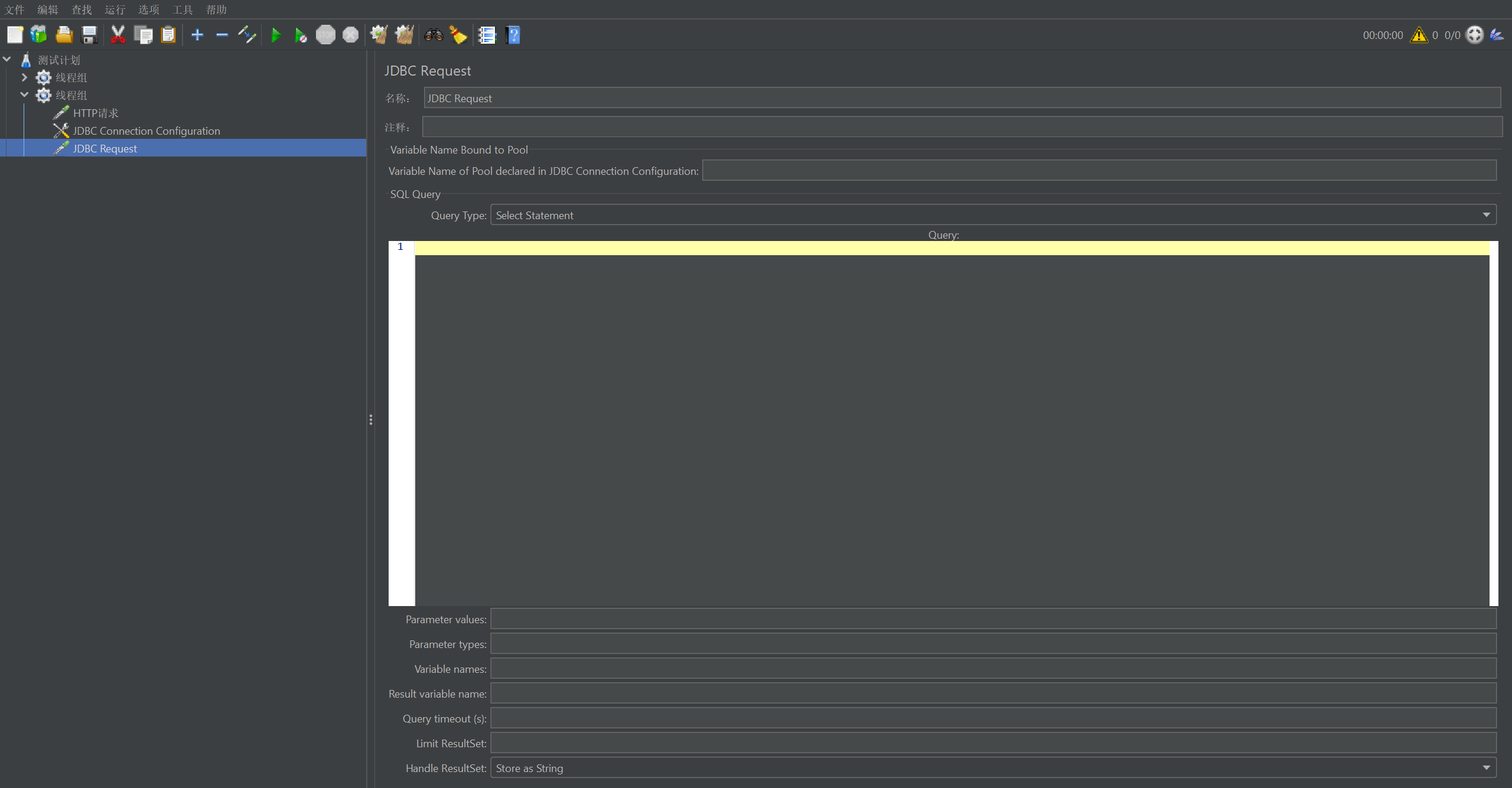Search tree with binoculars icon
Viewport: 1512px width, 788px height.
tap(434, 35)
